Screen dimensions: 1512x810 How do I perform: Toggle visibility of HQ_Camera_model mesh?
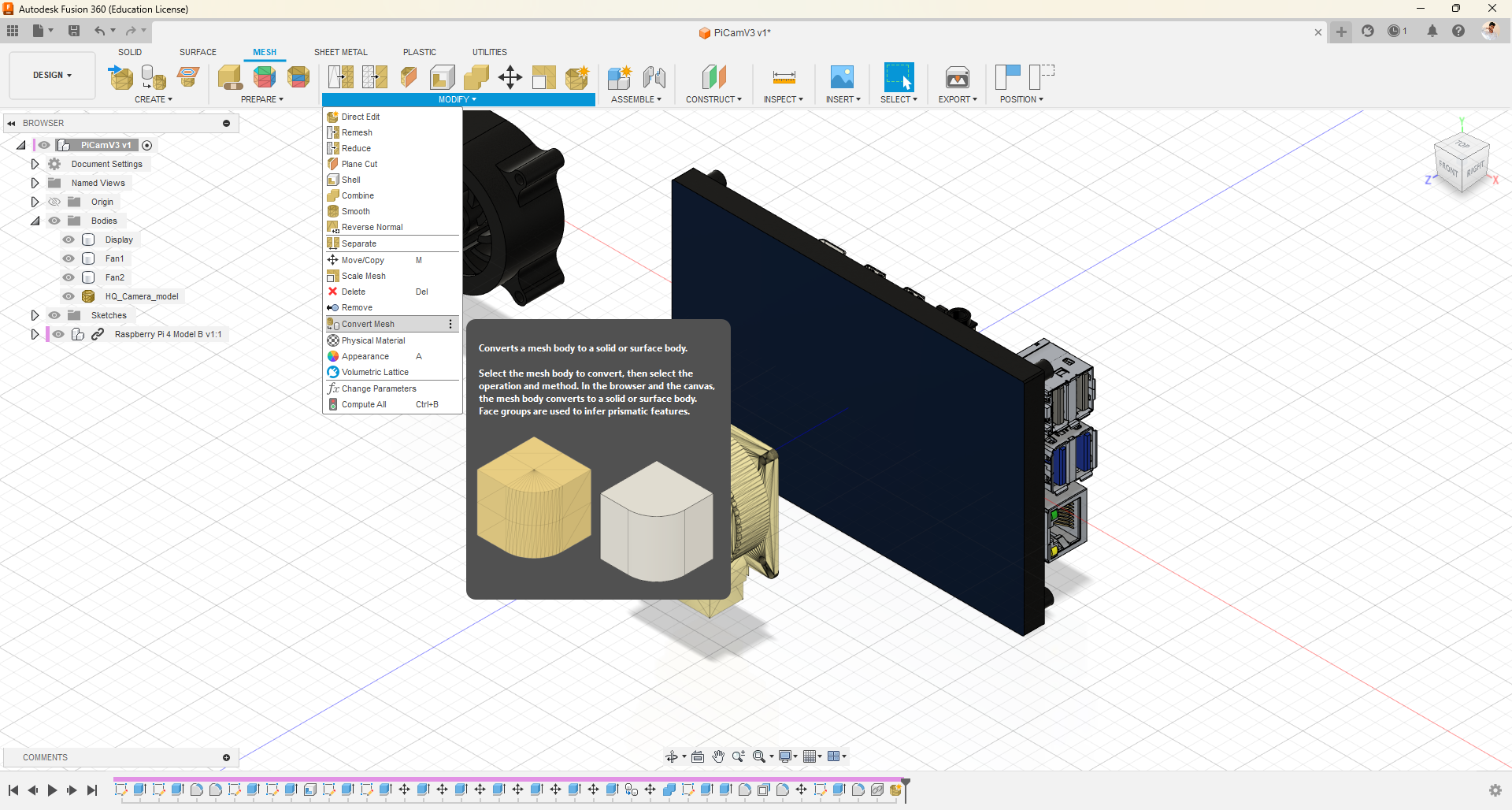[x=69, y=296]
